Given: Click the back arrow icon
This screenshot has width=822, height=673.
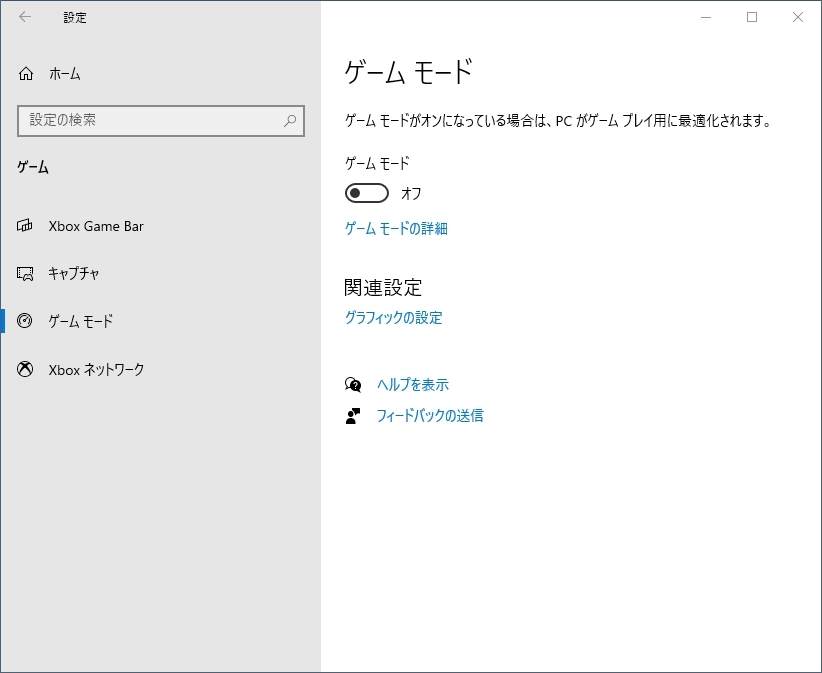Looking at the screenshot, I should point(25,17).
